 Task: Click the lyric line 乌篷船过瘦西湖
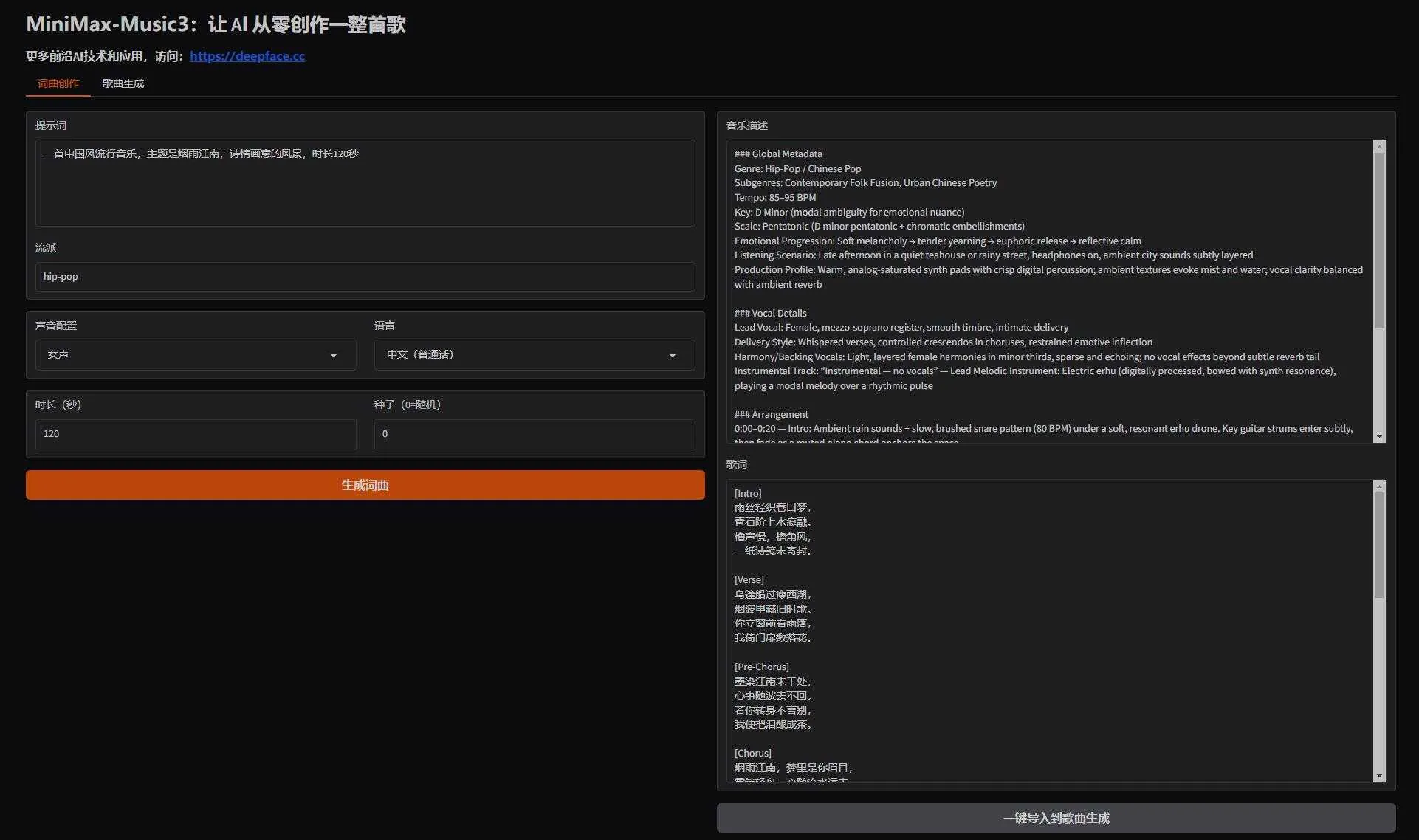click(773, 595)
